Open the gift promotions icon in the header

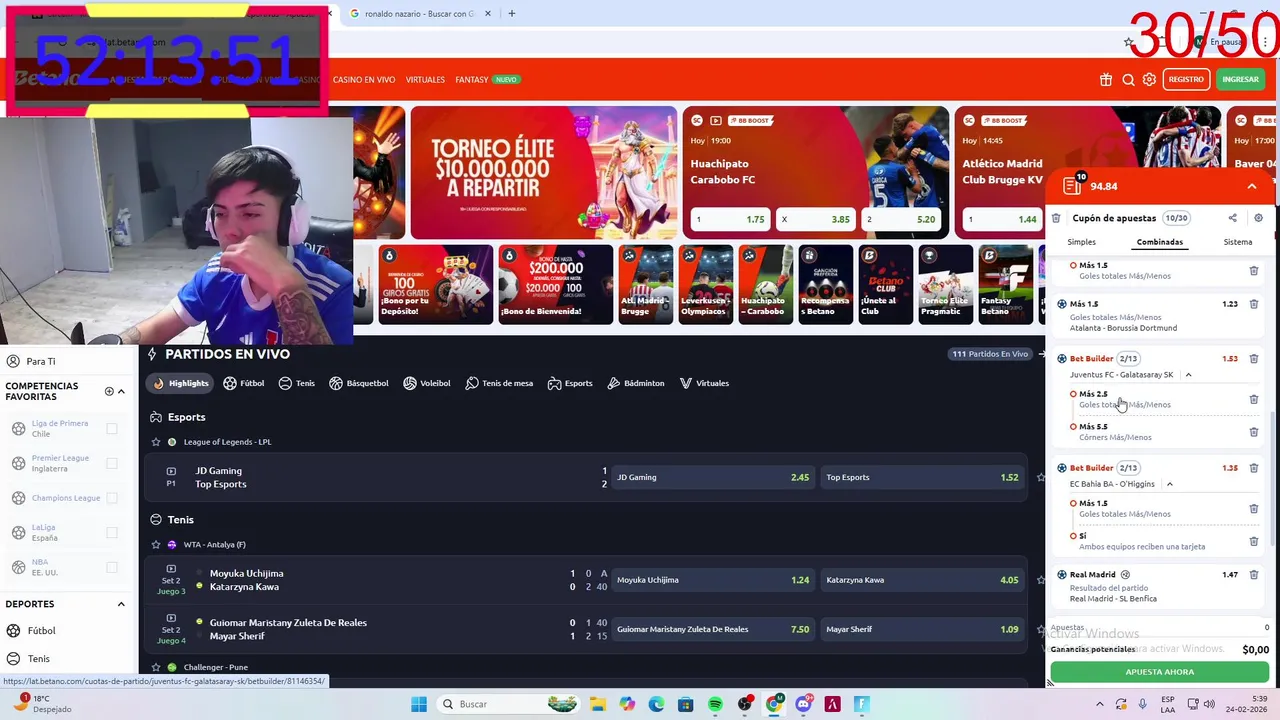pyautogui.click(x=1105, y=80)
